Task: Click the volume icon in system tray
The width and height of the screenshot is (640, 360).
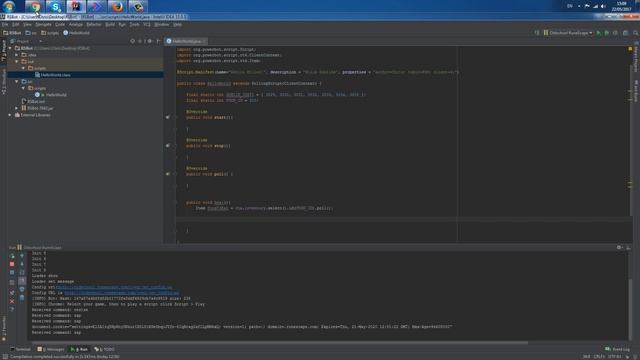Action: tap(603, 6)
